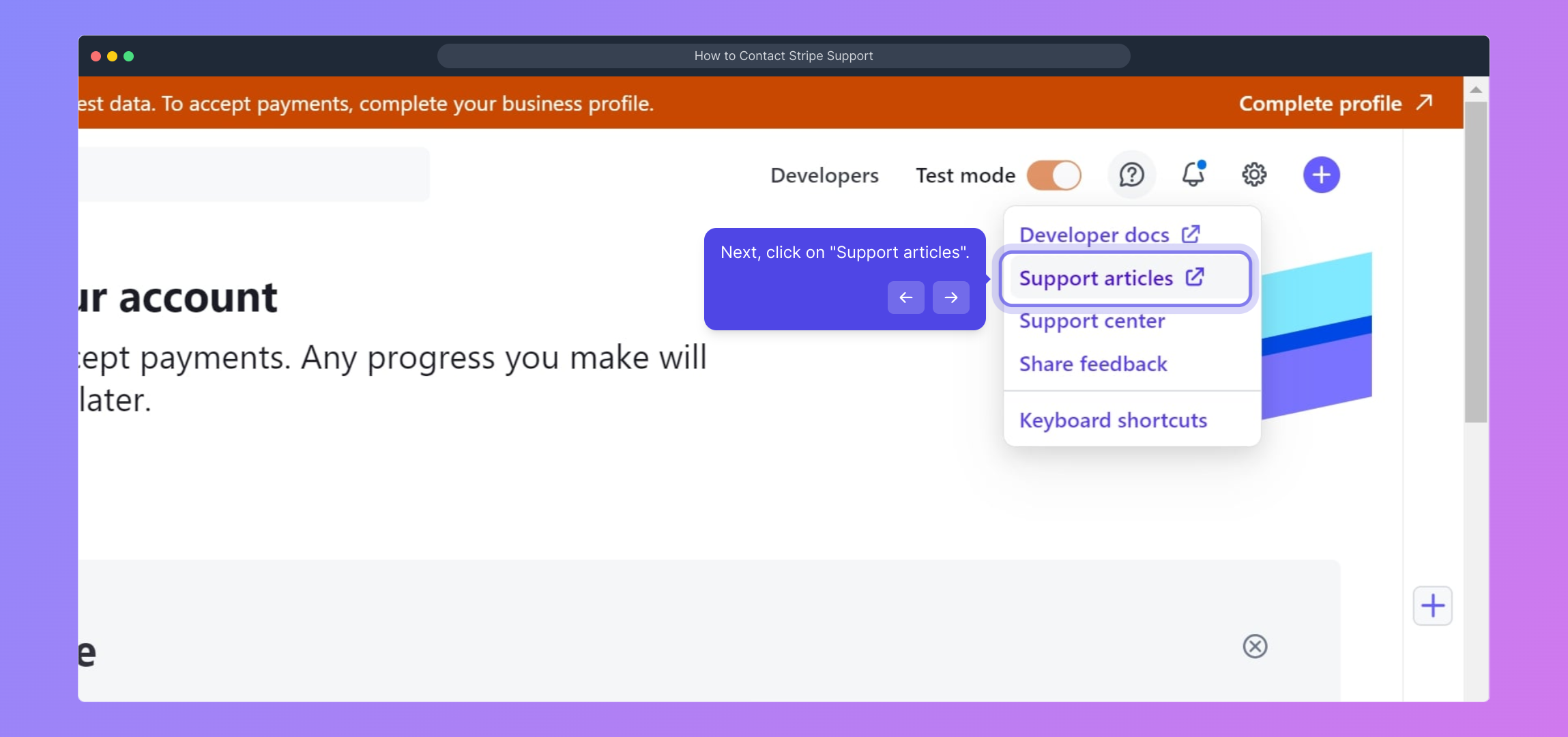The image size is (1568, 737).
Task: Click the previous step arrow in tooltip
Action: coord(905,298)
